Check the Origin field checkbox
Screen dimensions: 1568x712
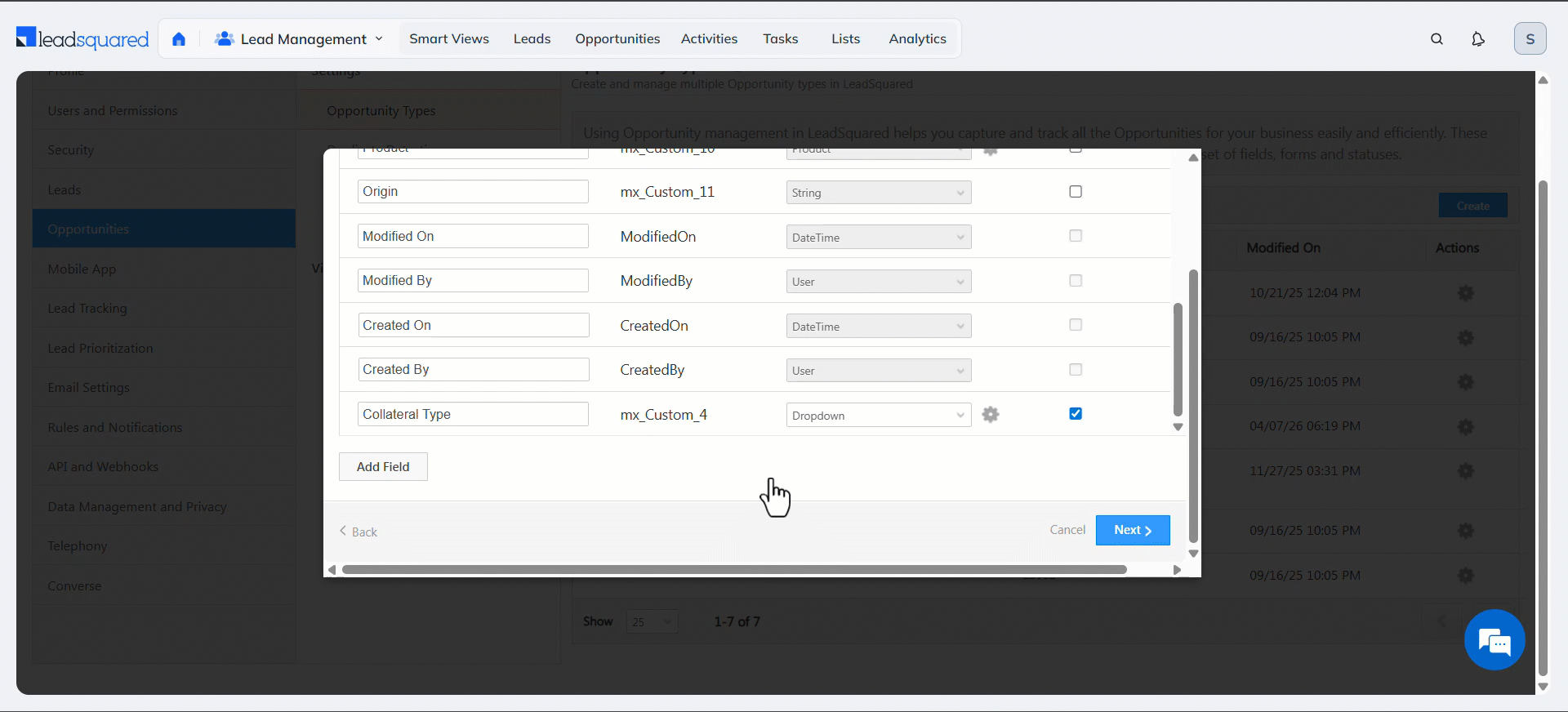(1076, 192)
